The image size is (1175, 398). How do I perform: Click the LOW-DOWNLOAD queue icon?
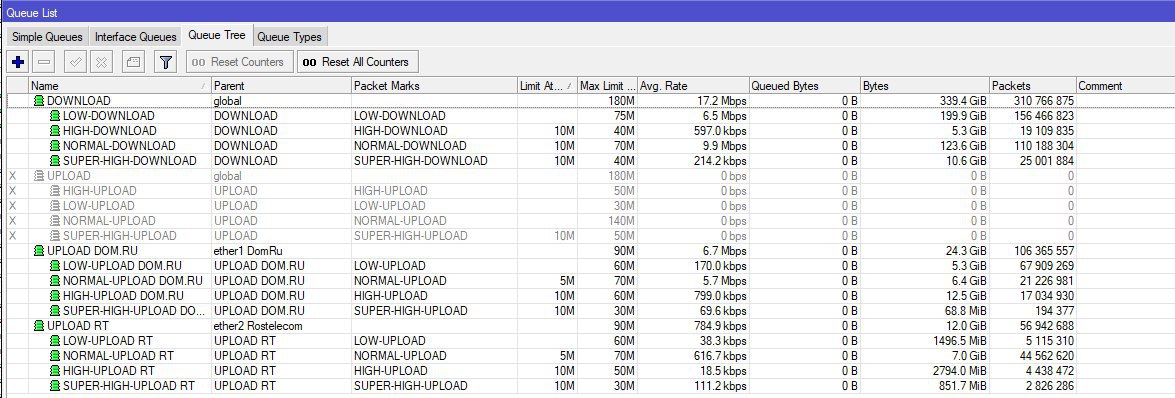pyautogui.click(x=55, y=115)
